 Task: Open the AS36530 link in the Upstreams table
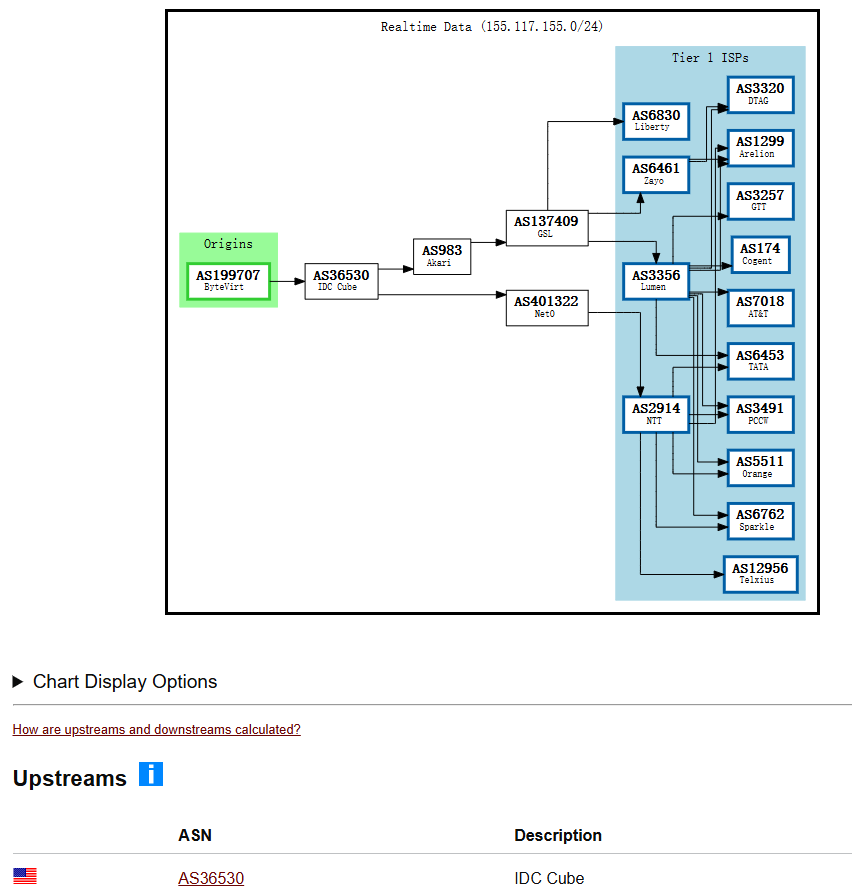pos(211,878)
